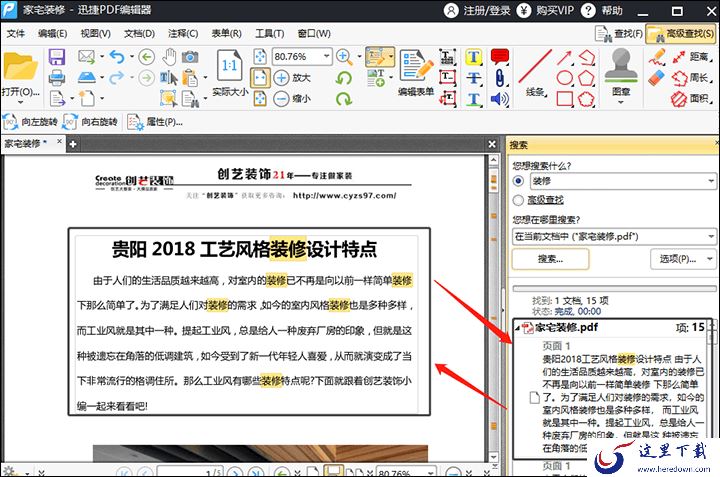Image resolution: width=720 pixels, height=477 pixels.
Task: Send the PDF by email with the envelope icon
Action: [86, 56]
